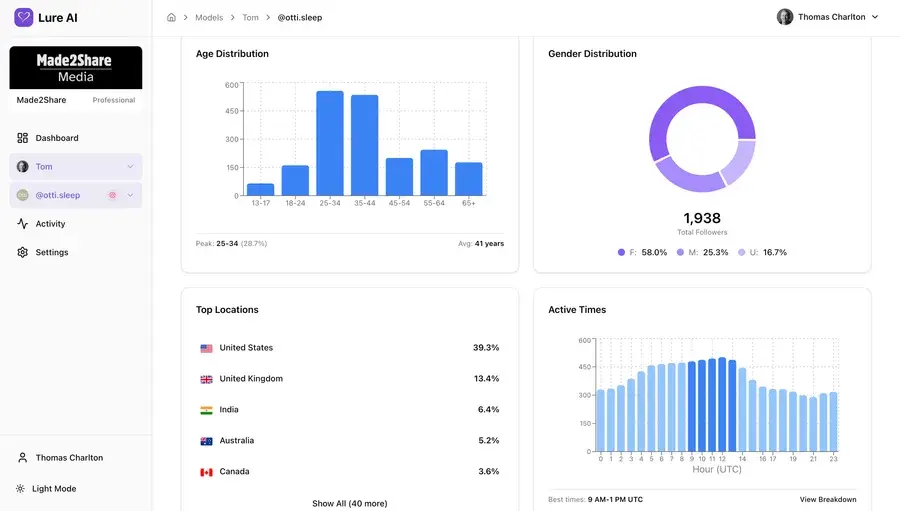
Task: Click the hour 0 bar in Active Times
Action: pyautogui.click(x=600, y=420)
